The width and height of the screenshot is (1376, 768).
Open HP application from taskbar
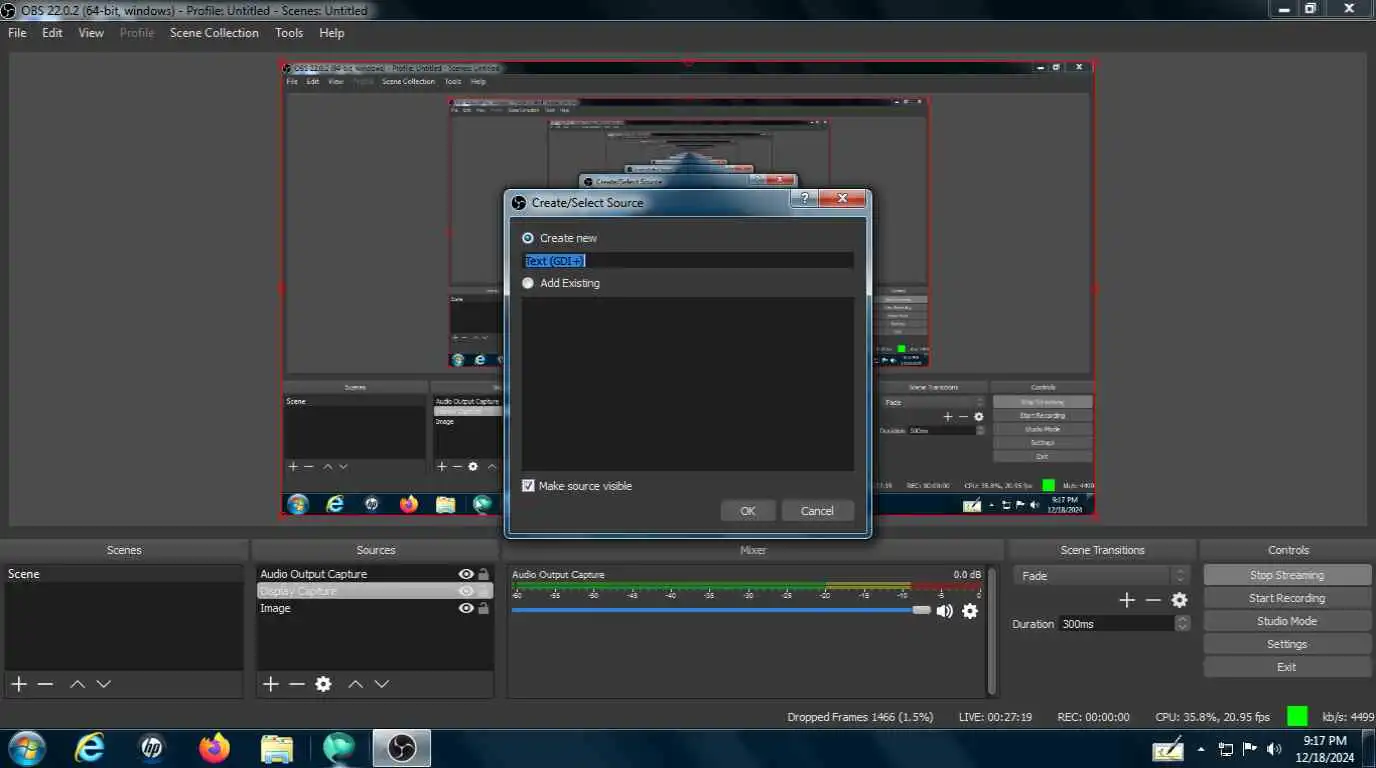click(x=152, y=748)
